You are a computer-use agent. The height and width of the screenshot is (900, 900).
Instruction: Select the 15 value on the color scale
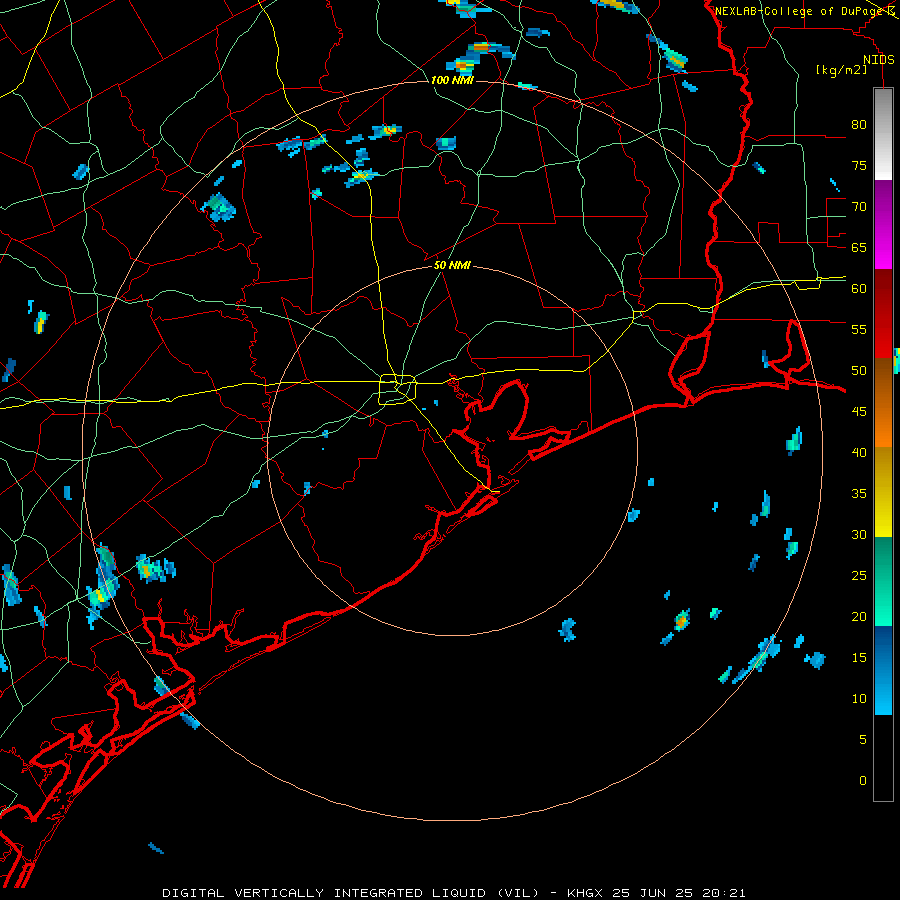pyautogui.click(x=859, y=658)
